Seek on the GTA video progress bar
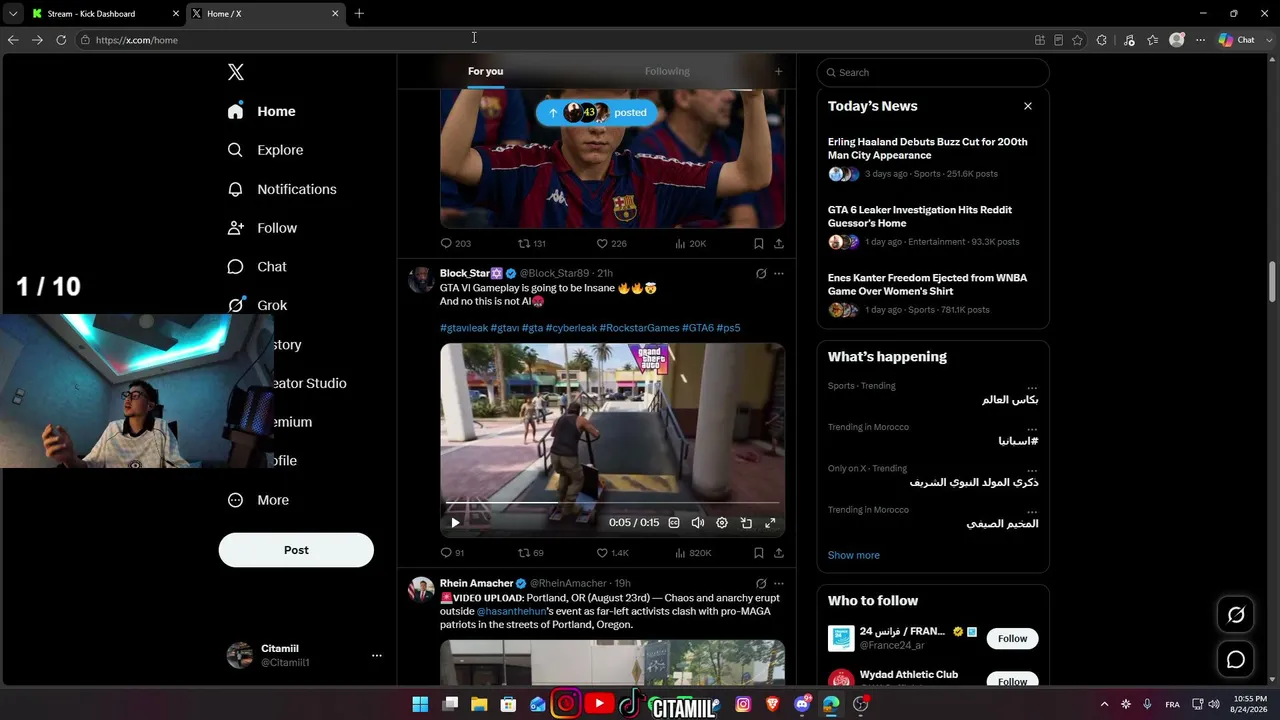 (x=612, y=502)
